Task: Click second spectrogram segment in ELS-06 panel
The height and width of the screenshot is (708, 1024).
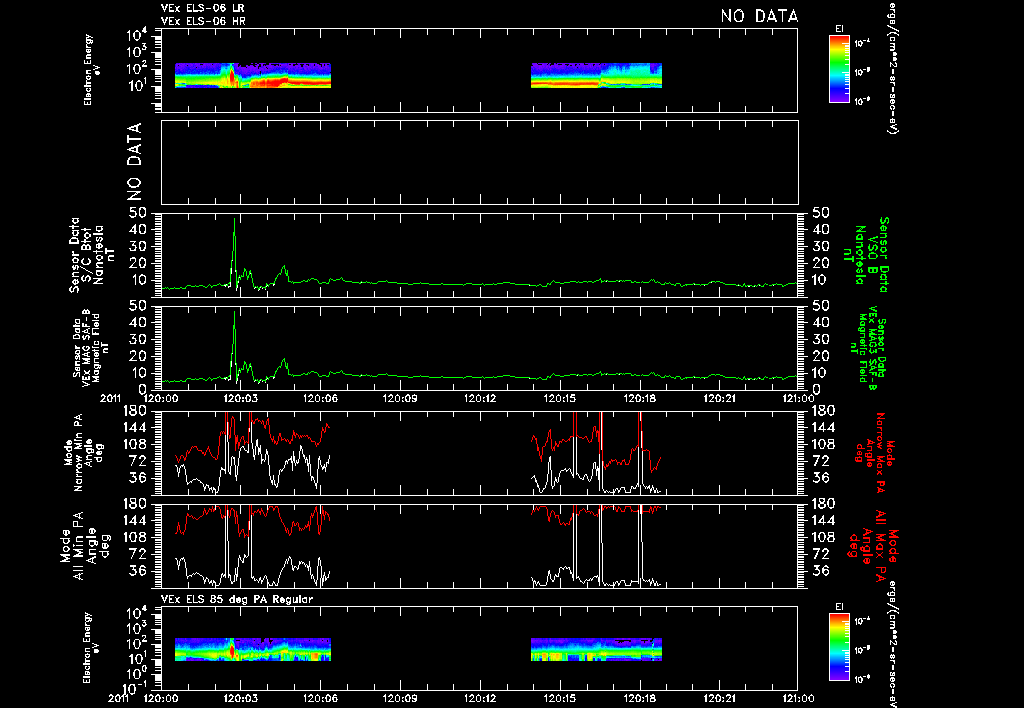Action: point(596,76)
